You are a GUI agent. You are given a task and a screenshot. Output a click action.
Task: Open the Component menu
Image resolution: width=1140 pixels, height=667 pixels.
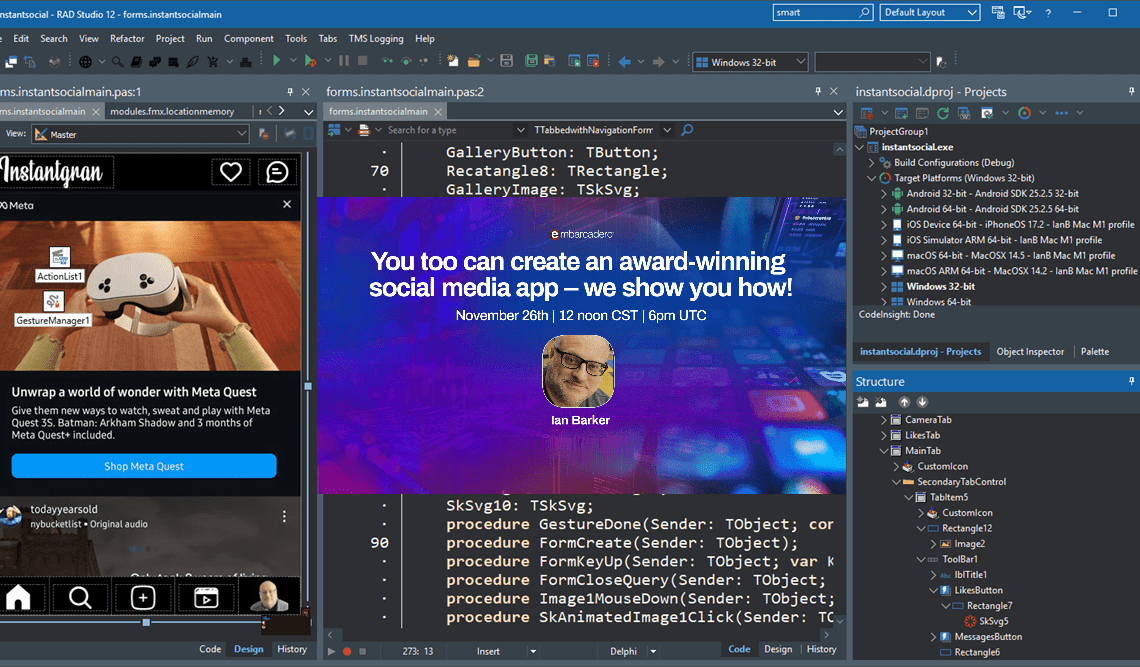pos(249,39)
